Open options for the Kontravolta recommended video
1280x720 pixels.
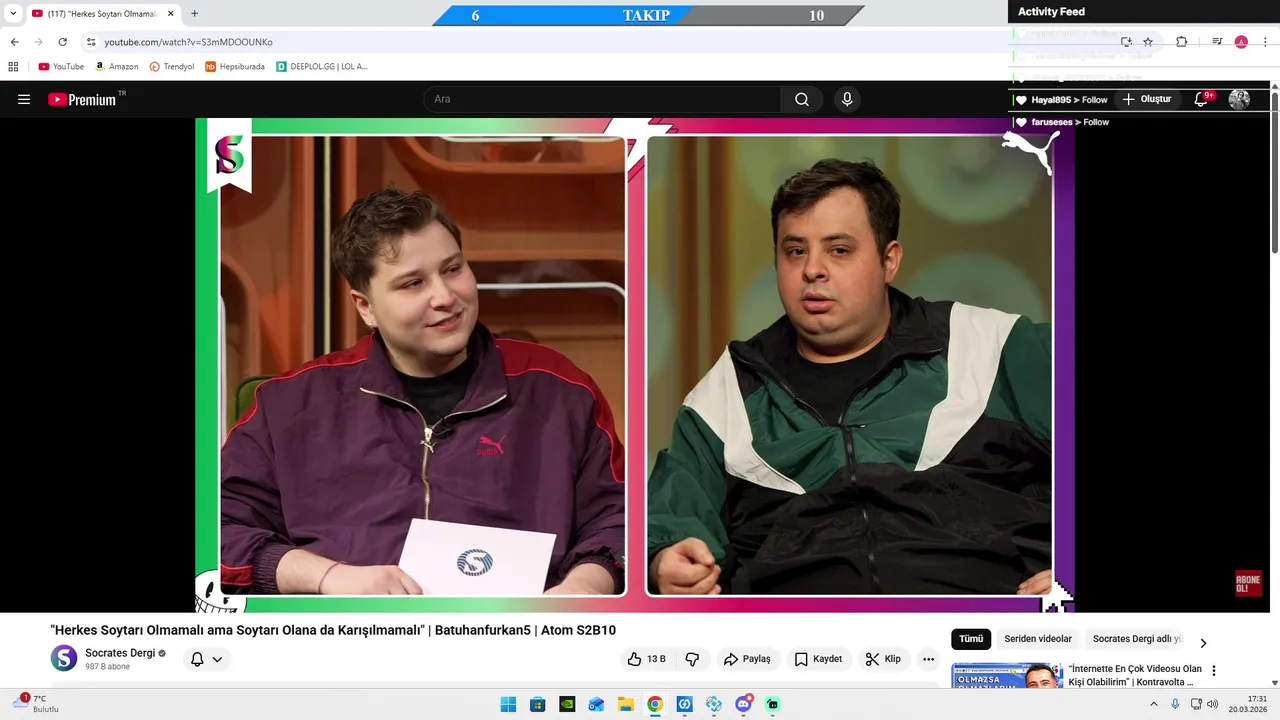[x=1214, y=671]
